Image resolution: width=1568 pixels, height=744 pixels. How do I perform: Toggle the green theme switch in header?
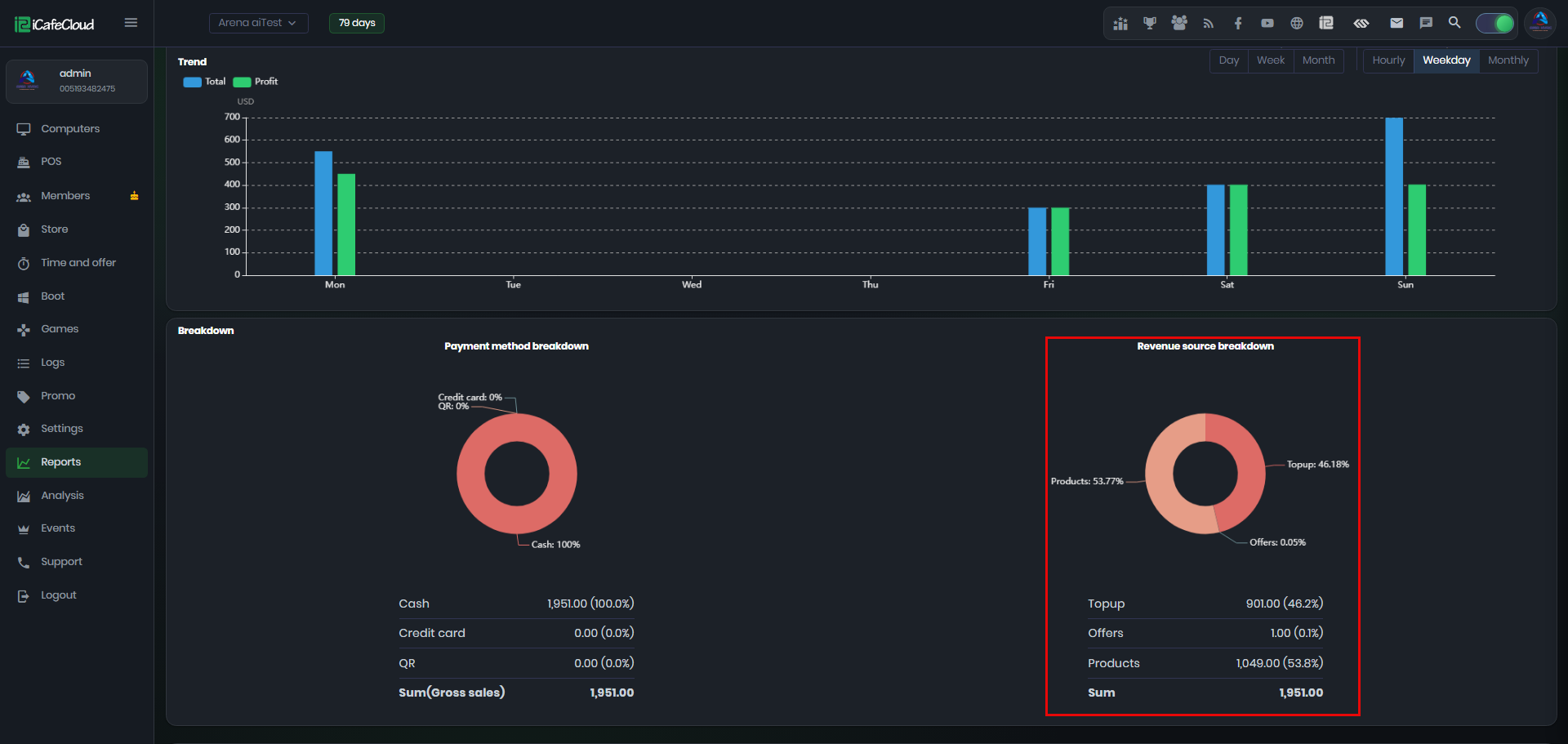coord(1495,23)
